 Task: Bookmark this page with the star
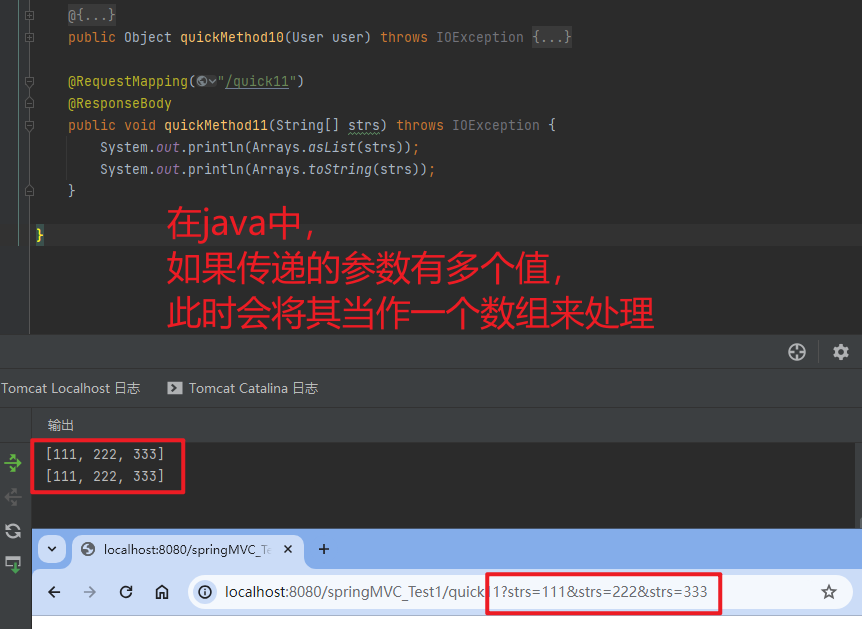(828, 592)
